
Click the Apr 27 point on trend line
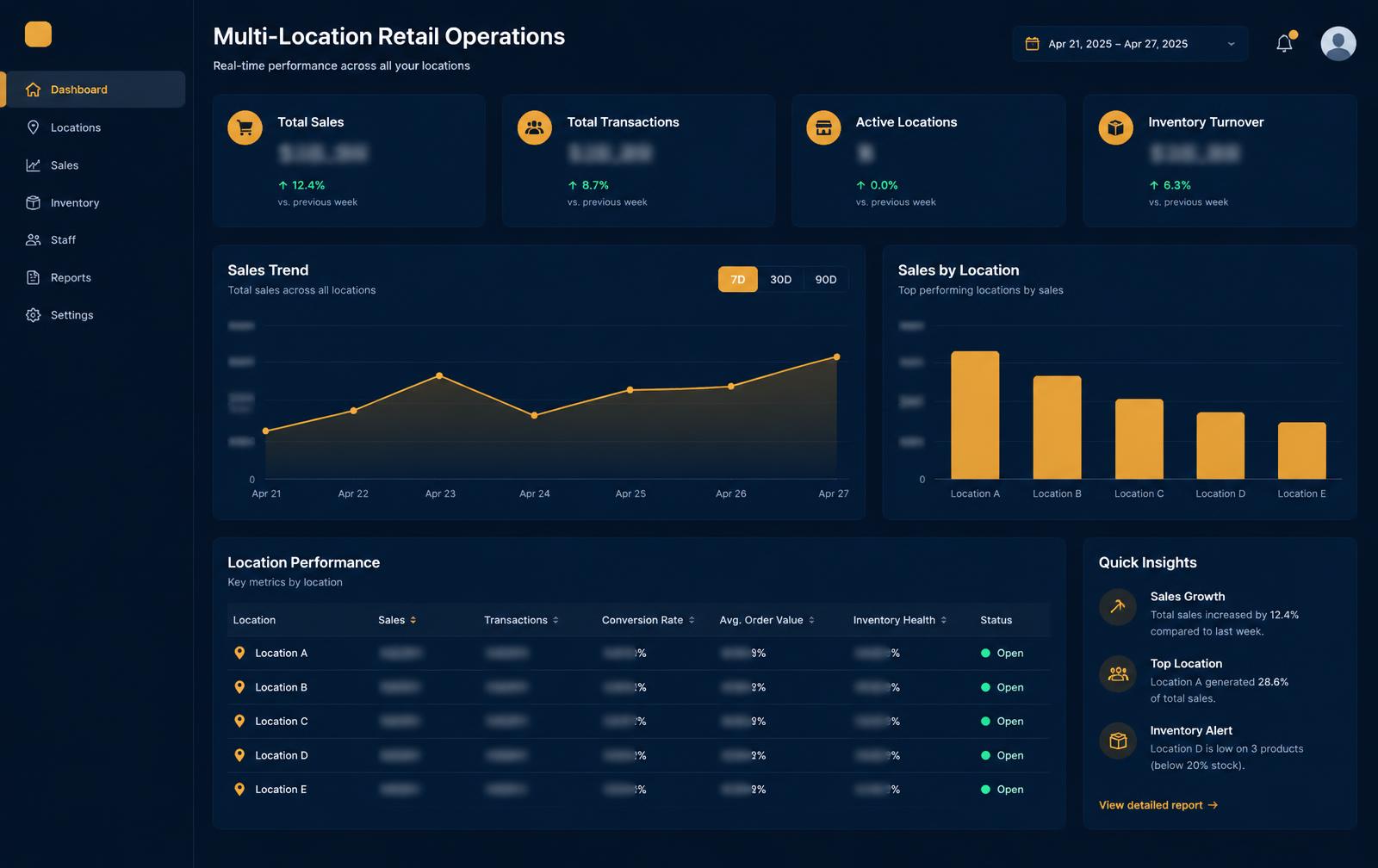pos(836,356)
